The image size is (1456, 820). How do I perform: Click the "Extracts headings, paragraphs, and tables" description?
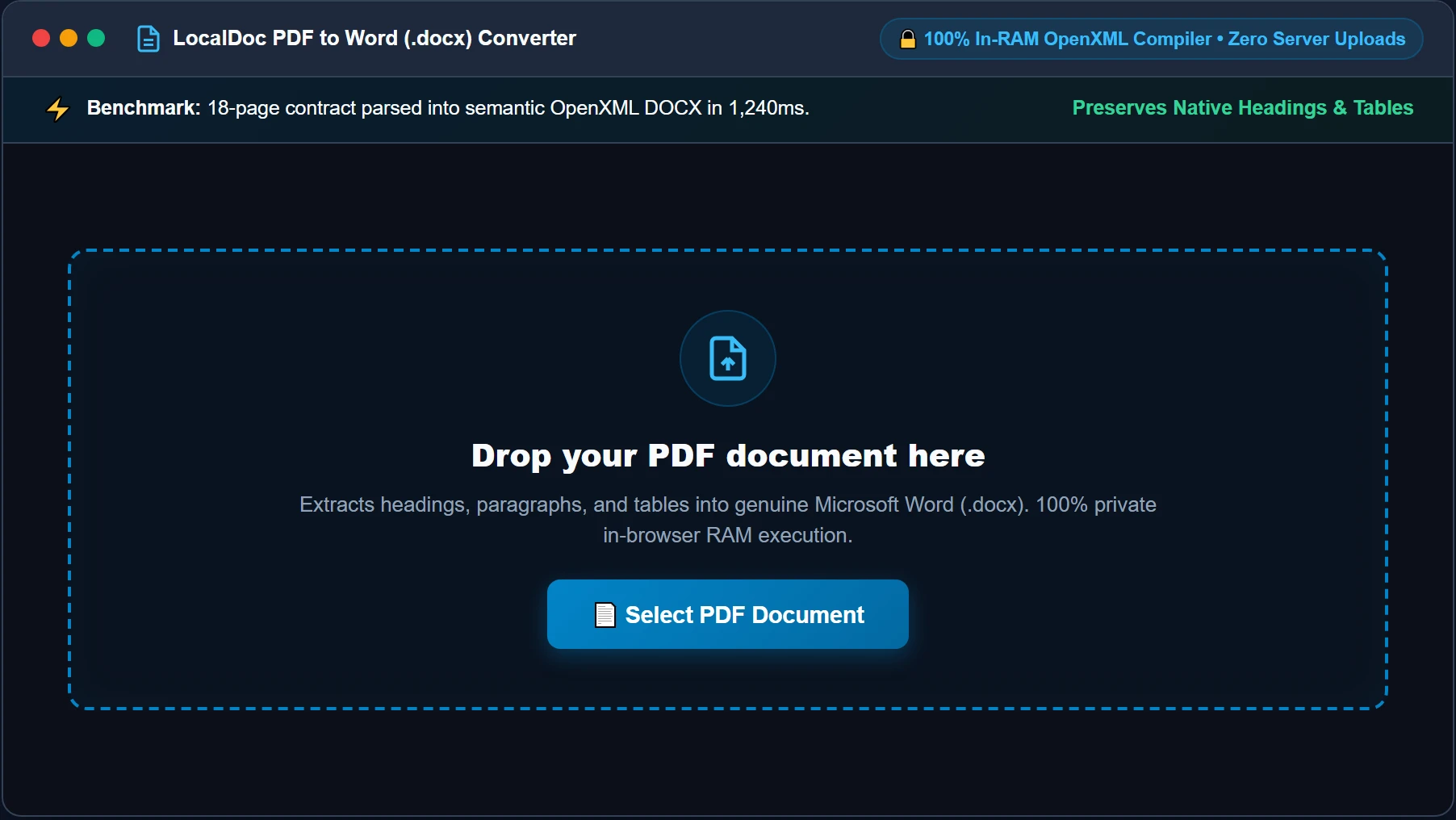point(728,520)
